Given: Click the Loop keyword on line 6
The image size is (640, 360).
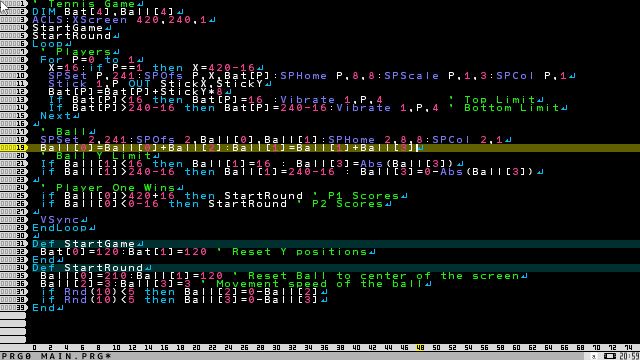Looking at the screenshot, I should (x=48, y=44).
